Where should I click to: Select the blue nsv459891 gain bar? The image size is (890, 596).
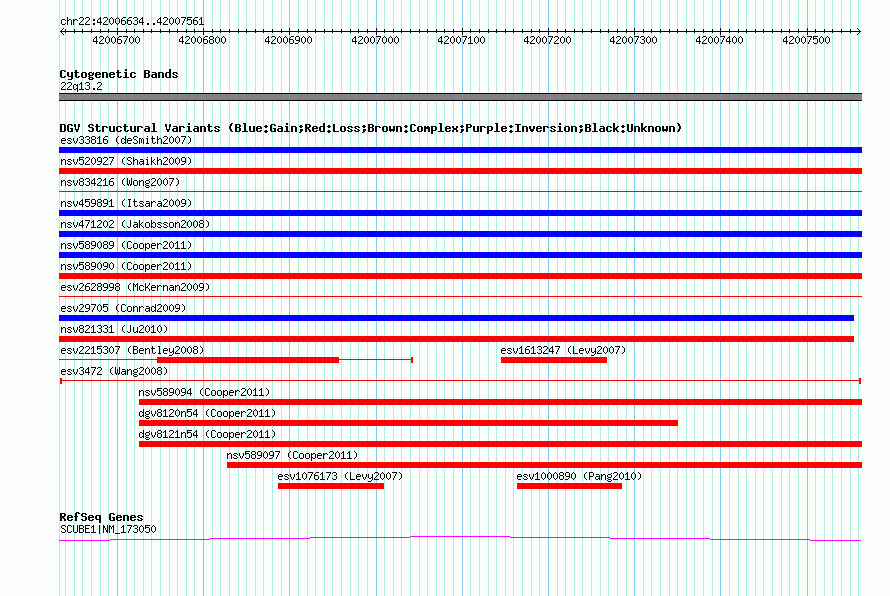[x=460, y=213]
